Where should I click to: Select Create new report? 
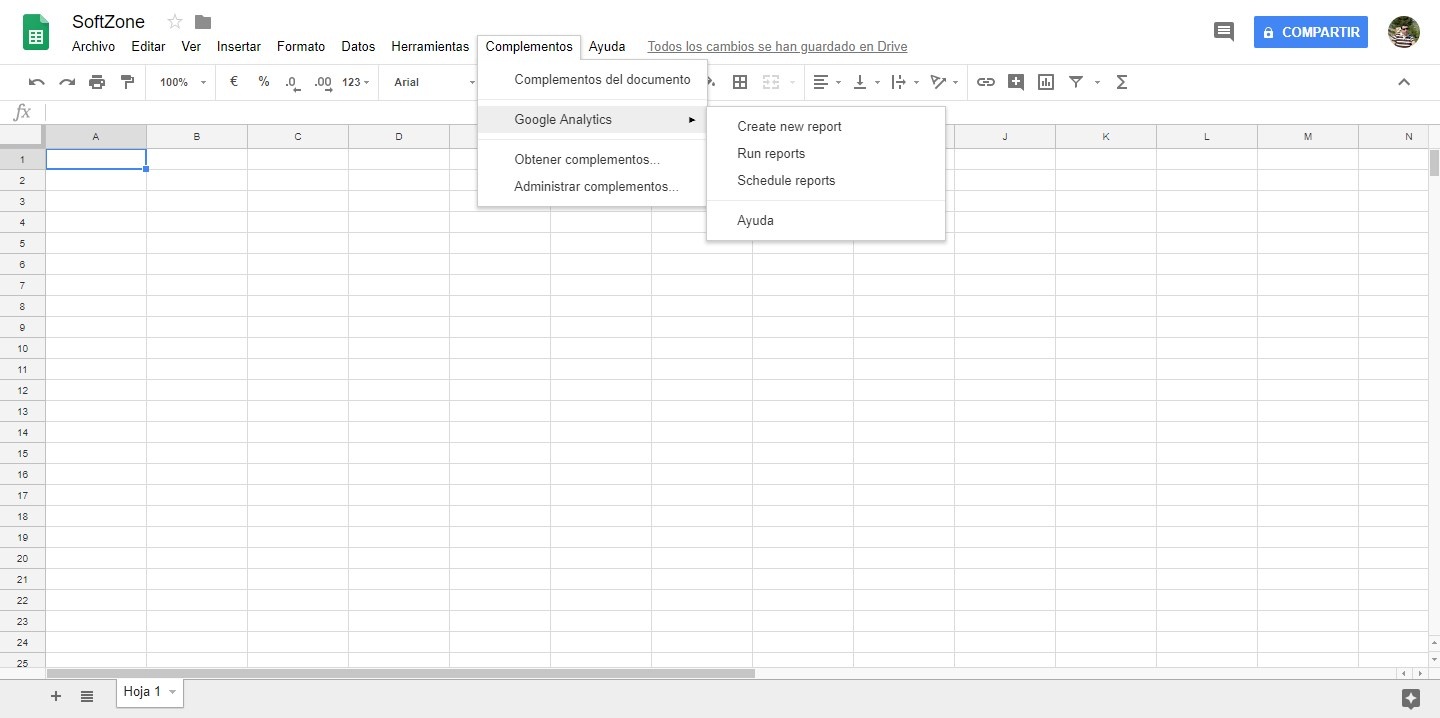(x=826, y=127)
